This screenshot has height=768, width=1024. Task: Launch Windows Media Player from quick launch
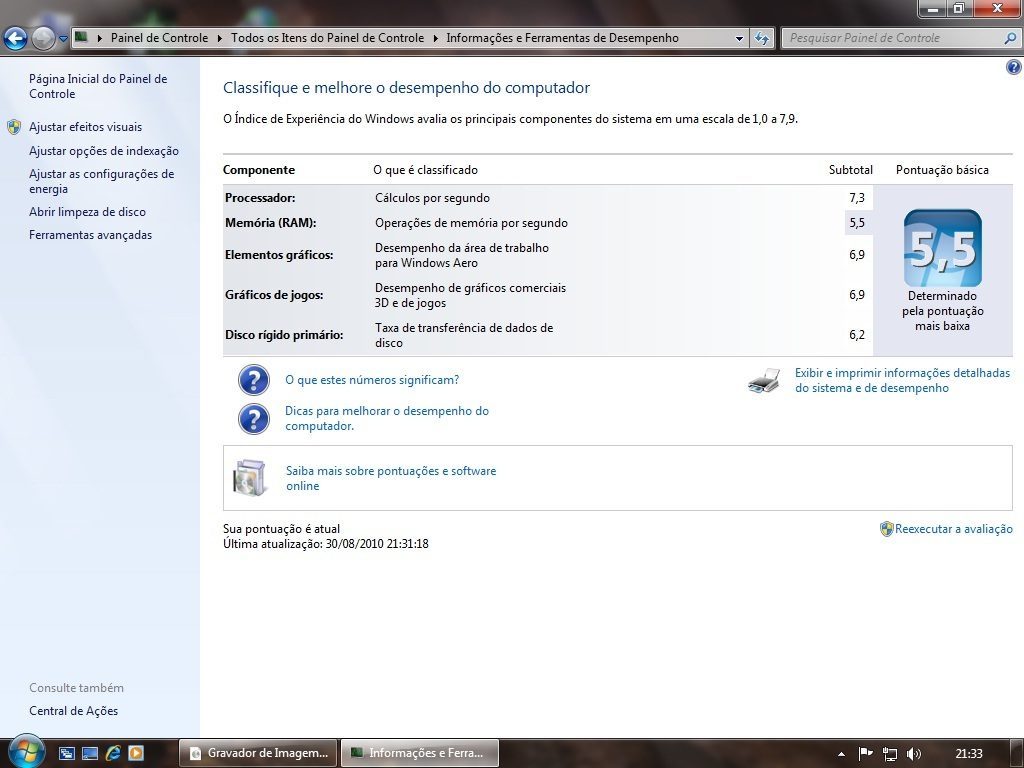[136, 753]
